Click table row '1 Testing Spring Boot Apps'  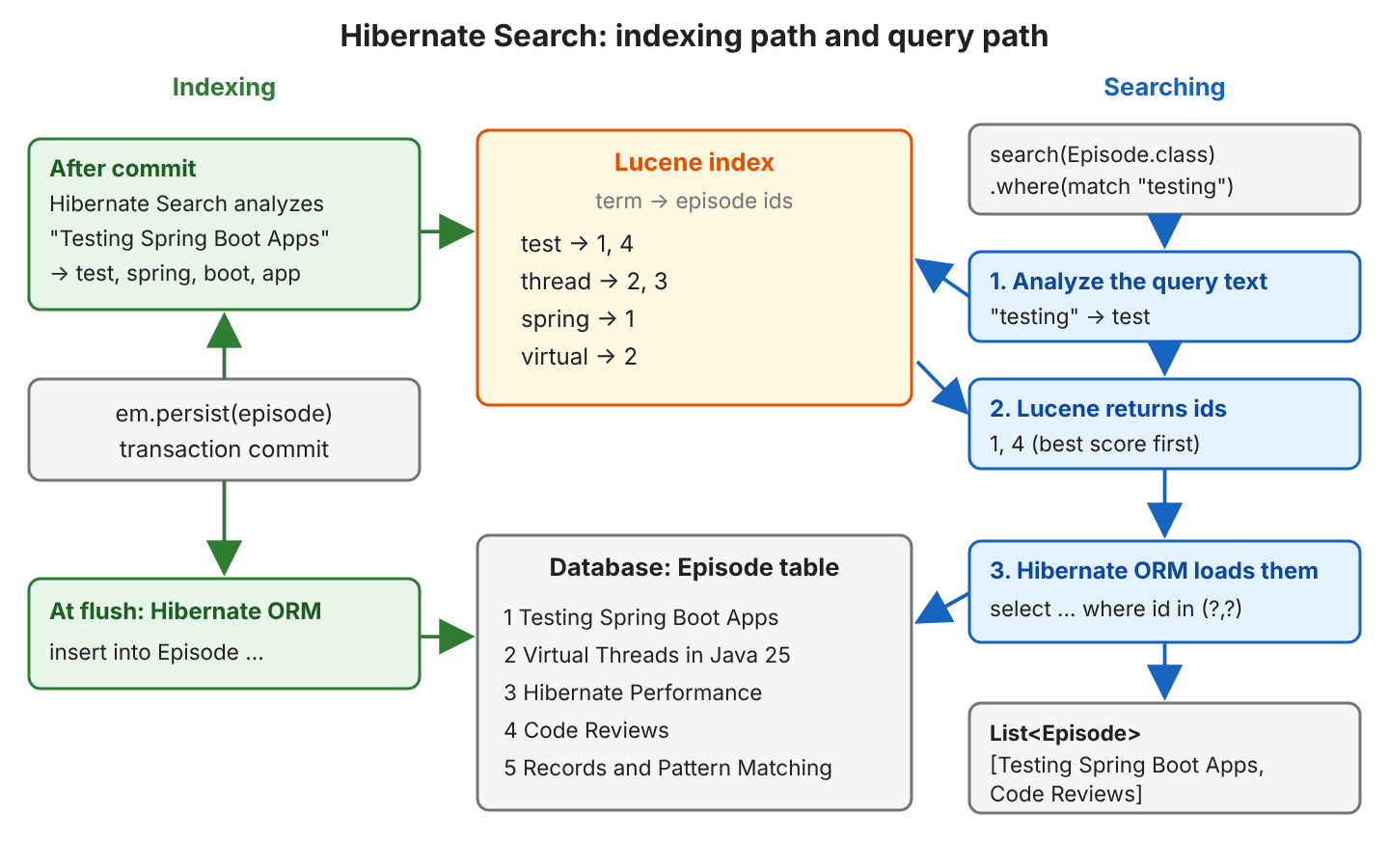[x=641, y=617]
